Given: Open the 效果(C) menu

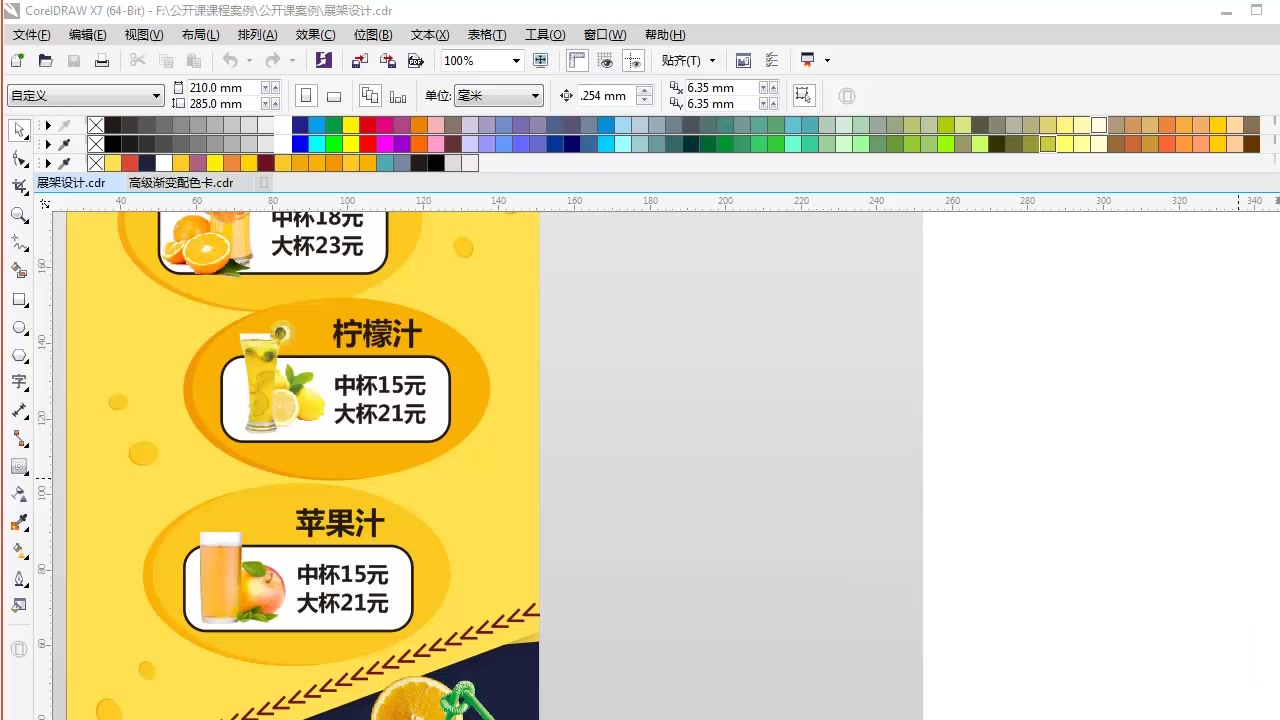Looking at the screenshot, I should click(315, 34).
